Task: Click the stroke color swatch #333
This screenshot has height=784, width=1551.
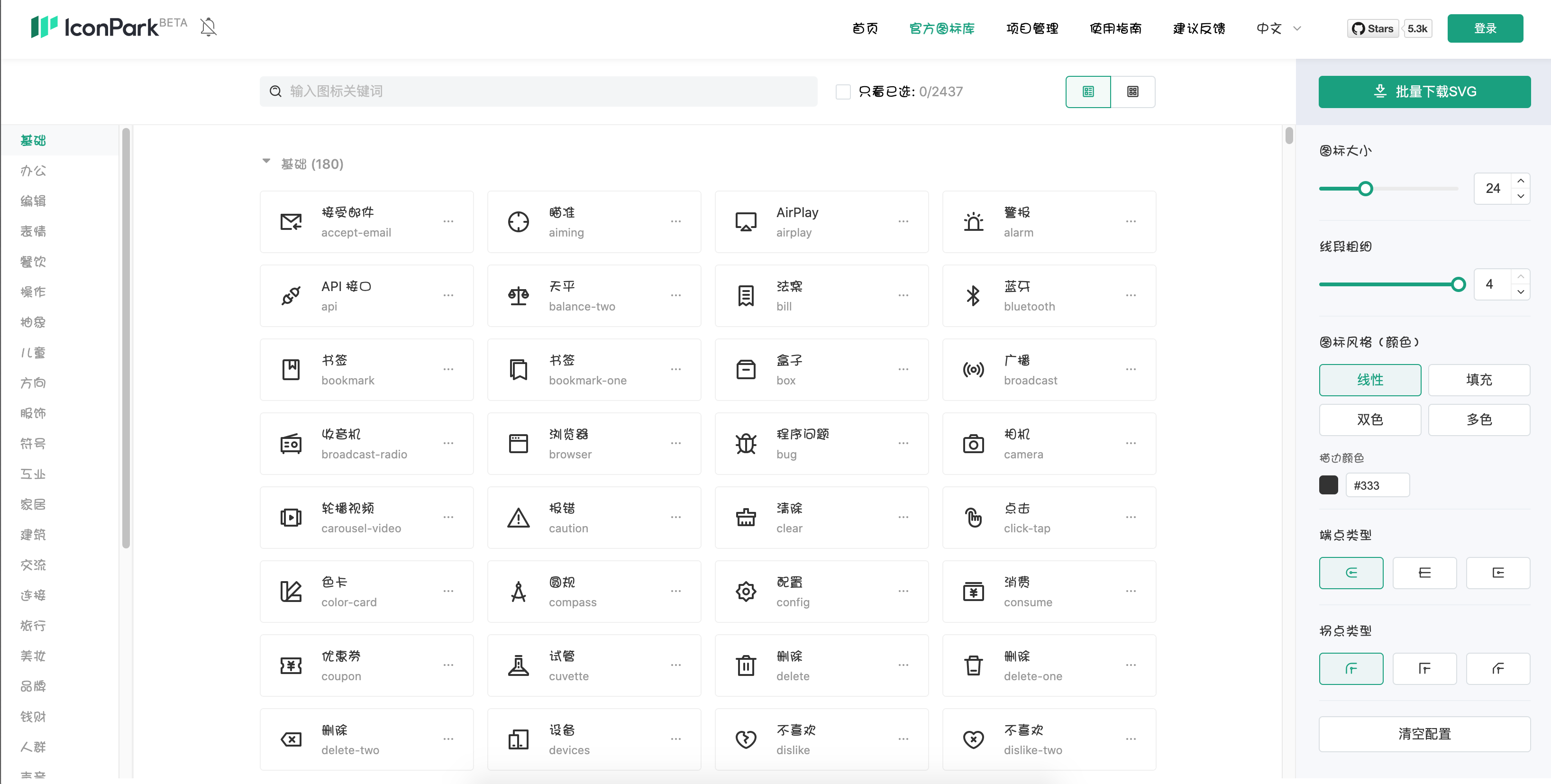Action: point(1328,485)
